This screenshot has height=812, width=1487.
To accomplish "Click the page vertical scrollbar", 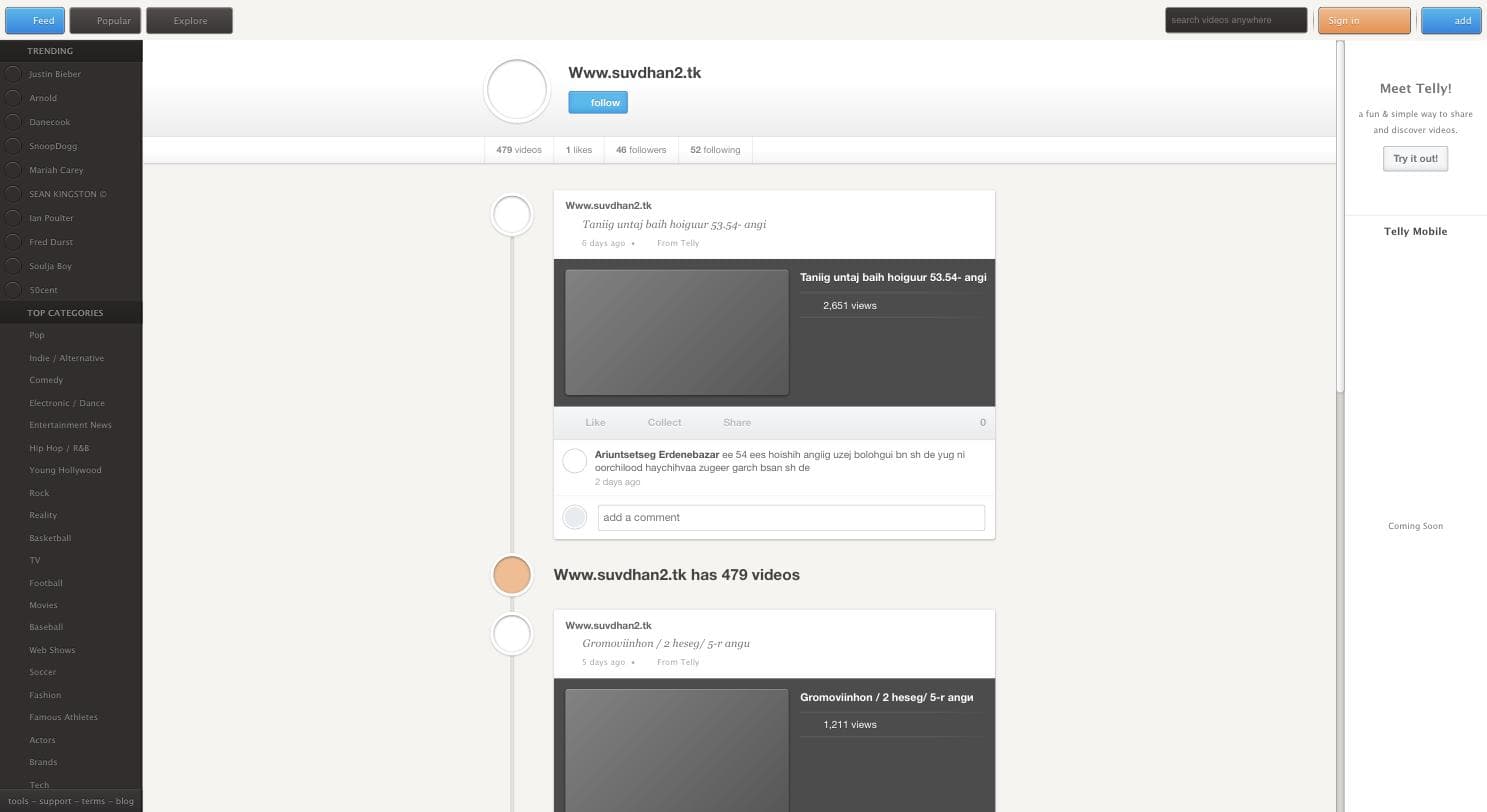I will 1341,217.
